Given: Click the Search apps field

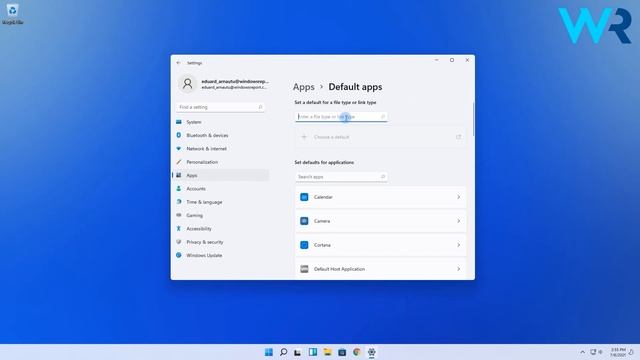Looking at the screenshot, I should coord(341,177).
